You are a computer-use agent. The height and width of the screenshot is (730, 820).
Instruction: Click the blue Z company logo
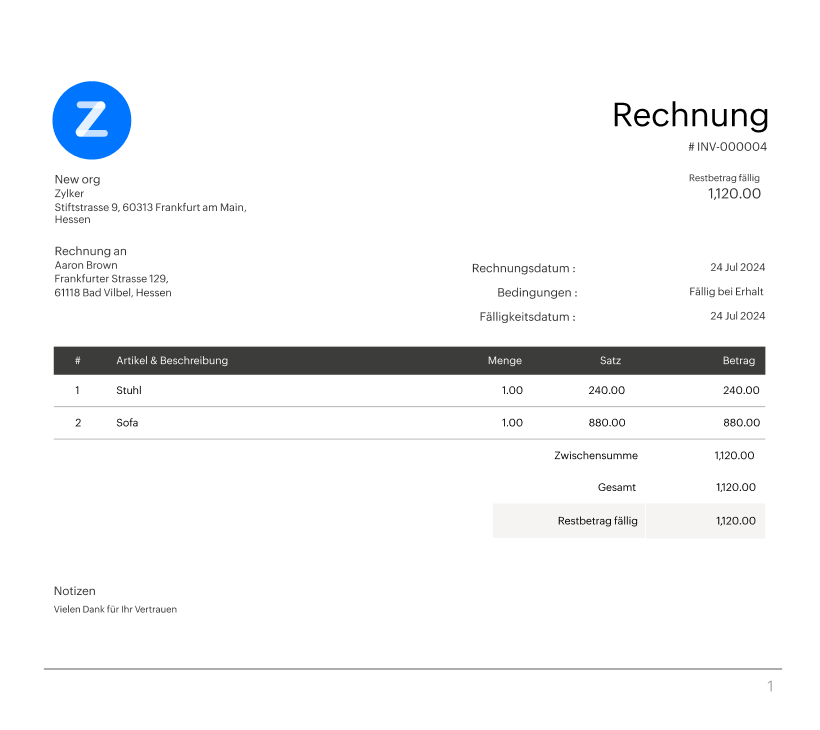point(92,120)
